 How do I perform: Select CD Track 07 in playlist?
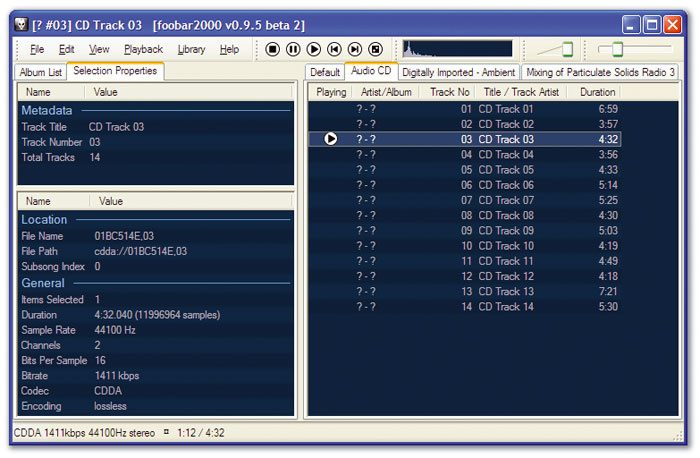pos(464,200)
